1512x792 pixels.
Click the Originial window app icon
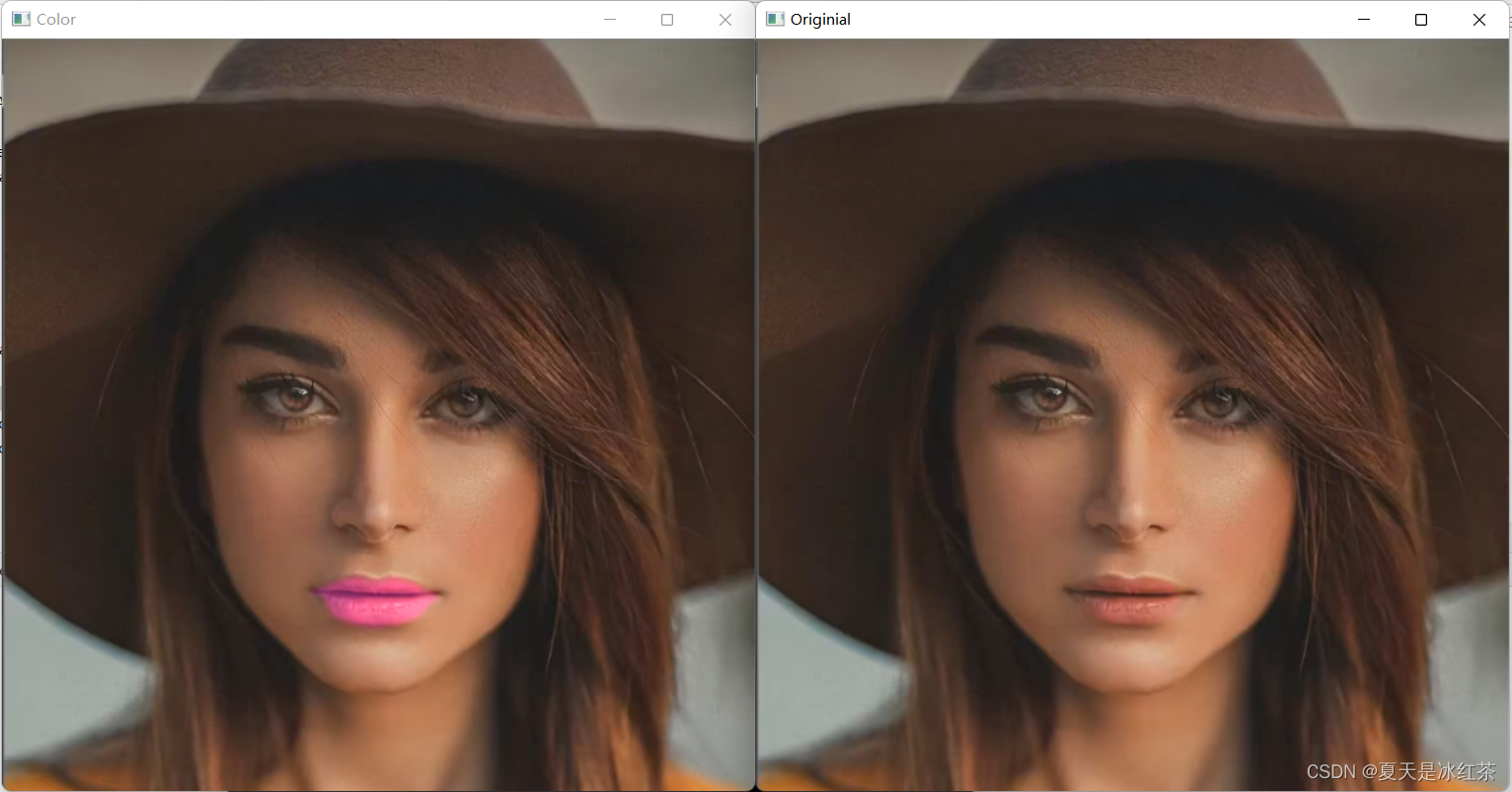pyautogui.click(x=776, y=19)
